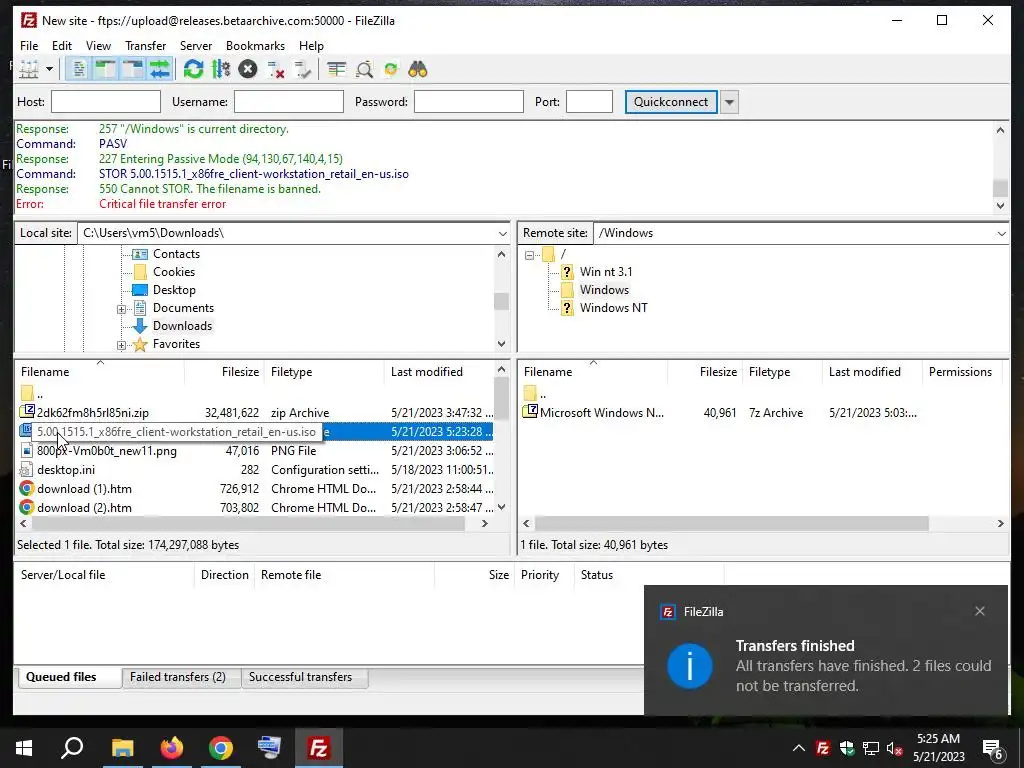Screen dimensions: 1024x768
Task: Open Chrome from the taskbar
Action: click(x=221, y=748)
